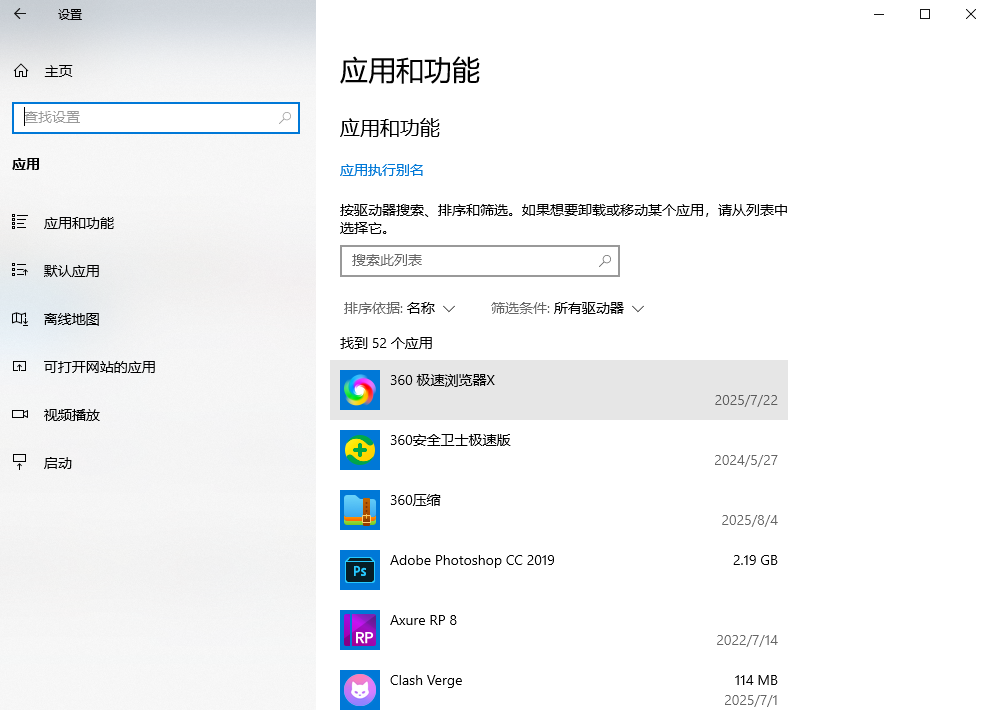Select the Adobe Photoshop CC 2019 icon
Image resolution: width=990 pixels, height=710 pixels.
click(x=359, y=570)
